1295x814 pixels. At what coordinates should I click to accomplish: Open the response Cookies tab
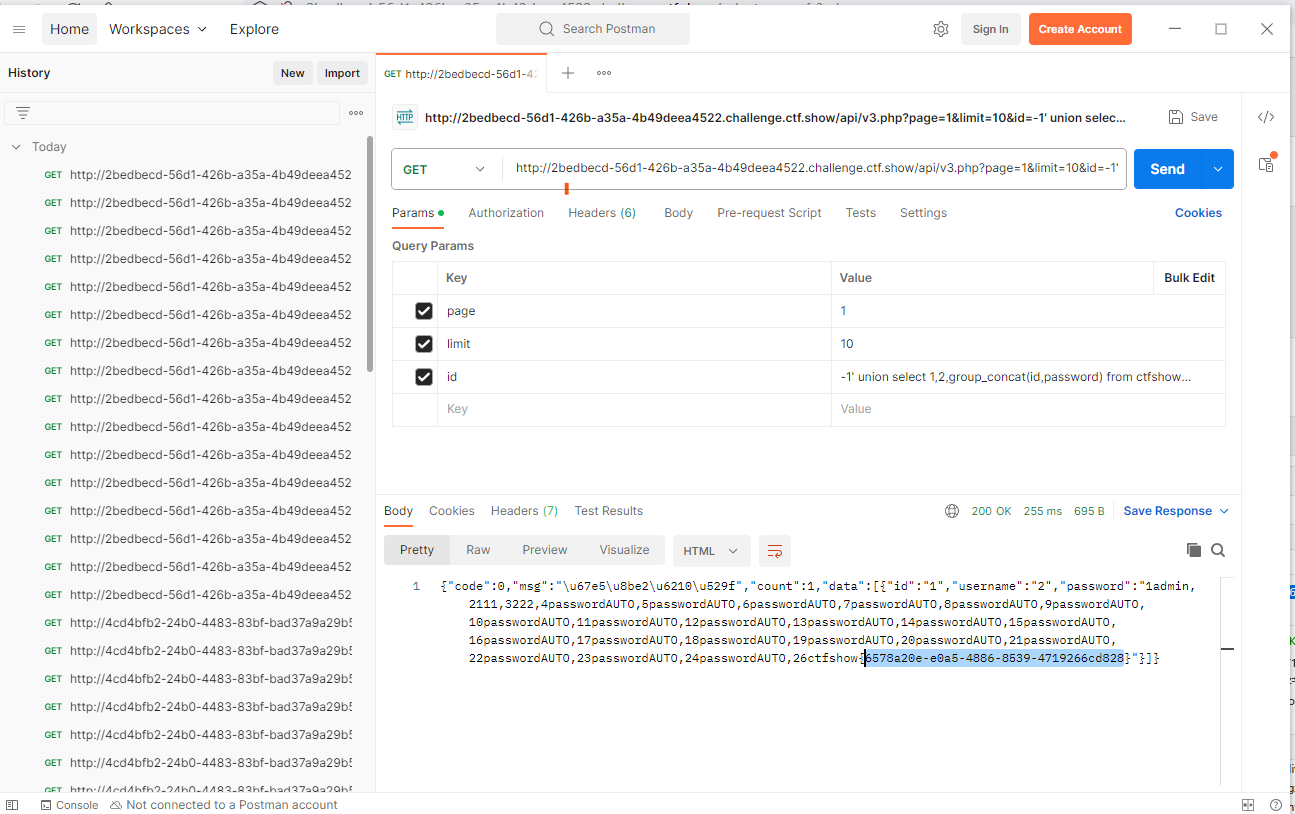pos(452,511)
